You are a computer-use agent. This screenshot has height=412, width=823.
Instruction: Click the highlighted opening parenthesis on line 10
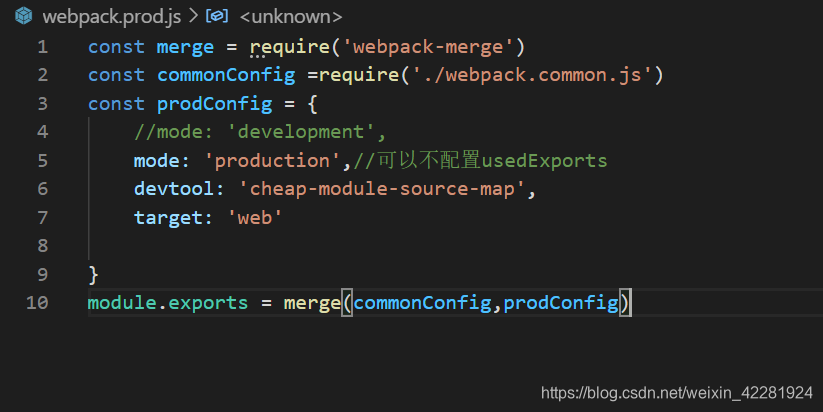coord(347,303)
